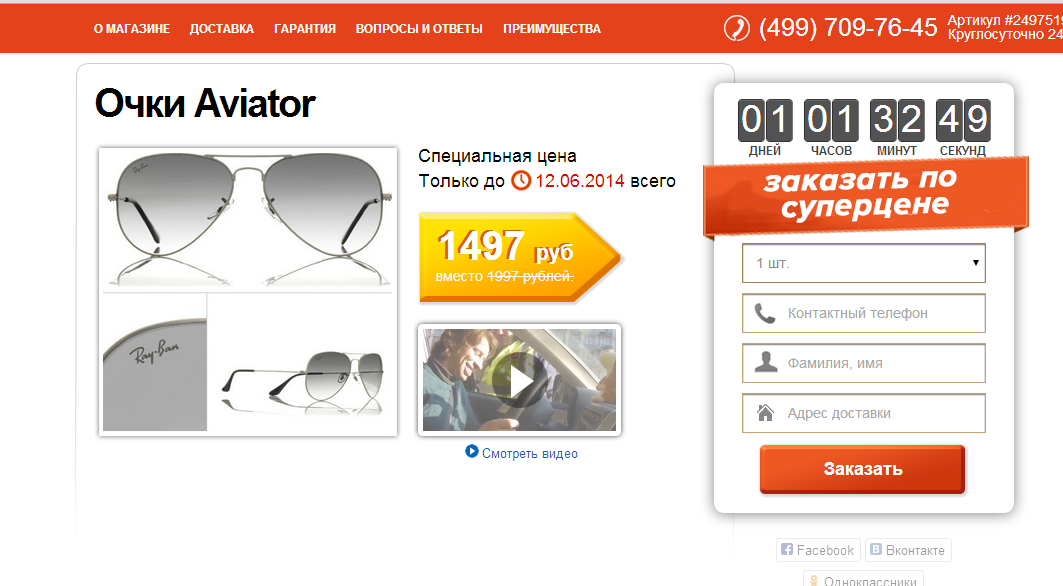Click the person icon in the Фамилия field
The width and height of the screenshot is (1063, 586).
[x=766, y=362]
